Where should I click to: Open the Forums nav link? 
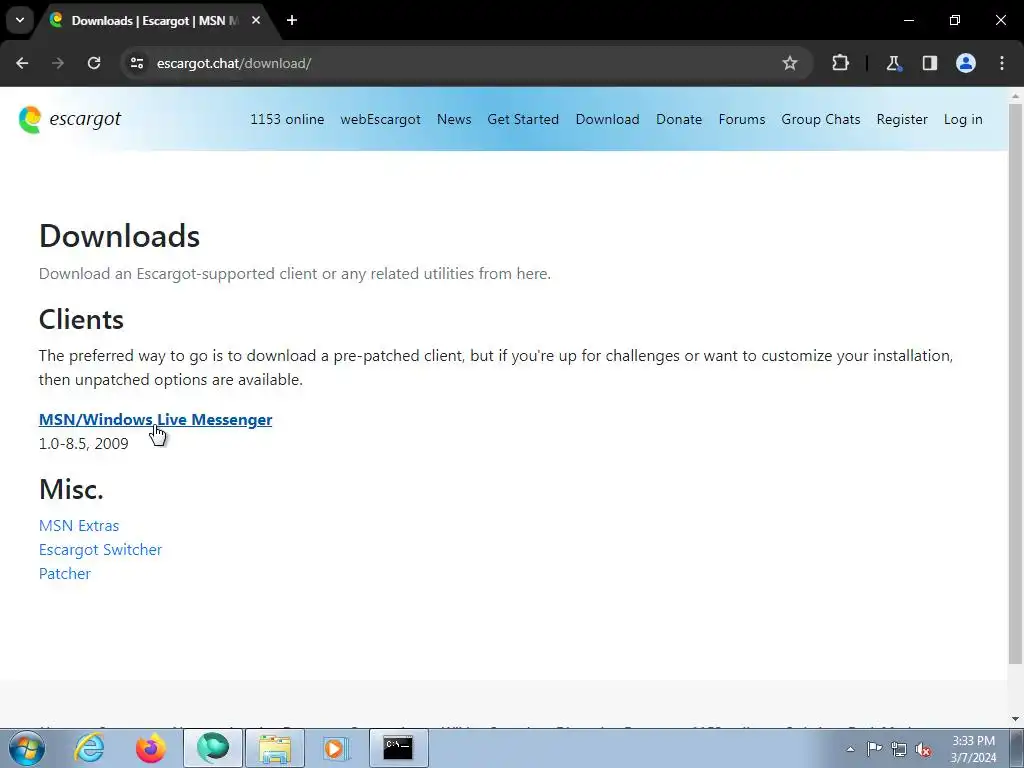(x=742, y=120)
